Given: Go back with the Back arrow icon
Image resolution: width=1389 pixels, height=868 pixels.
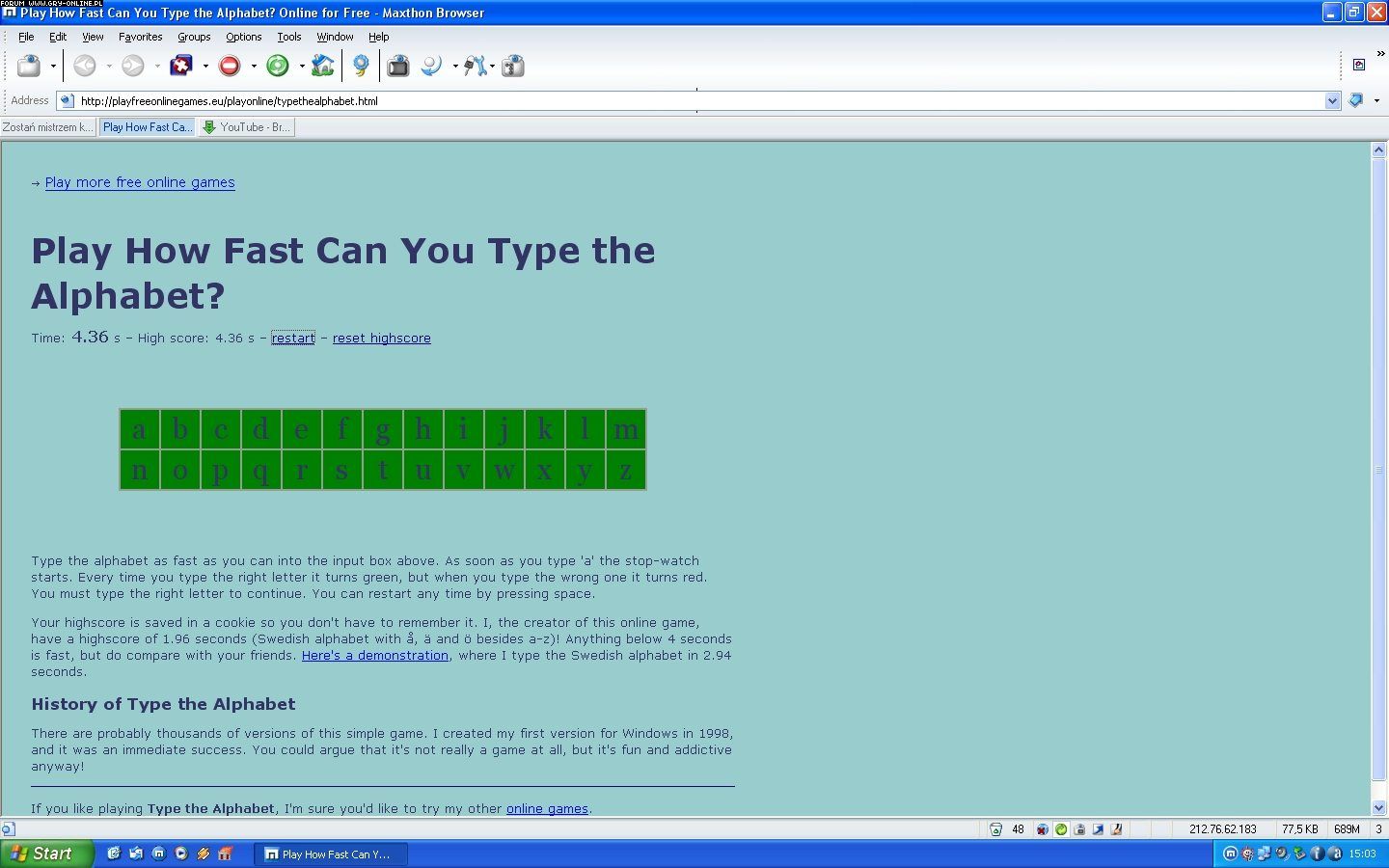Looking at the screenshot, I should click(x=85, y=66).
